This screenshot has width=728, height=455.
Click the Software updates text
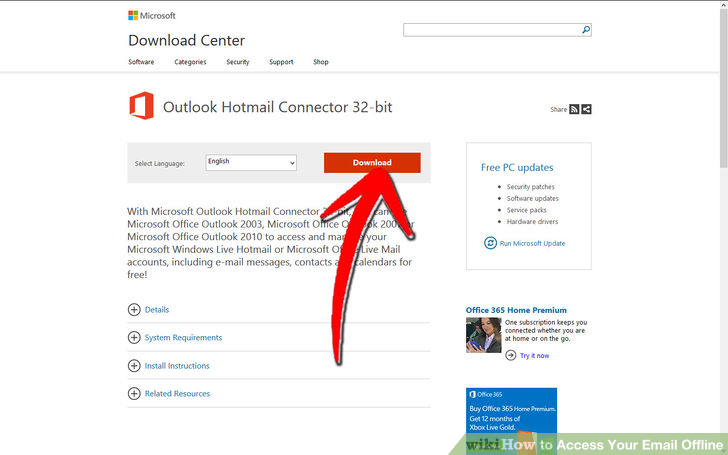click(533, 198)
